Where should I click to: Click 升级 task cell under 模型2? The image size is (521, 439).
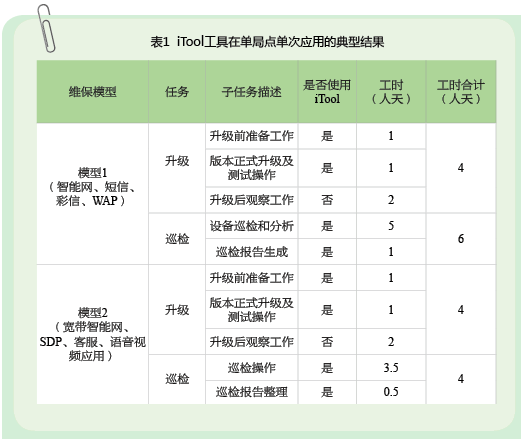(x=177, y=310)
